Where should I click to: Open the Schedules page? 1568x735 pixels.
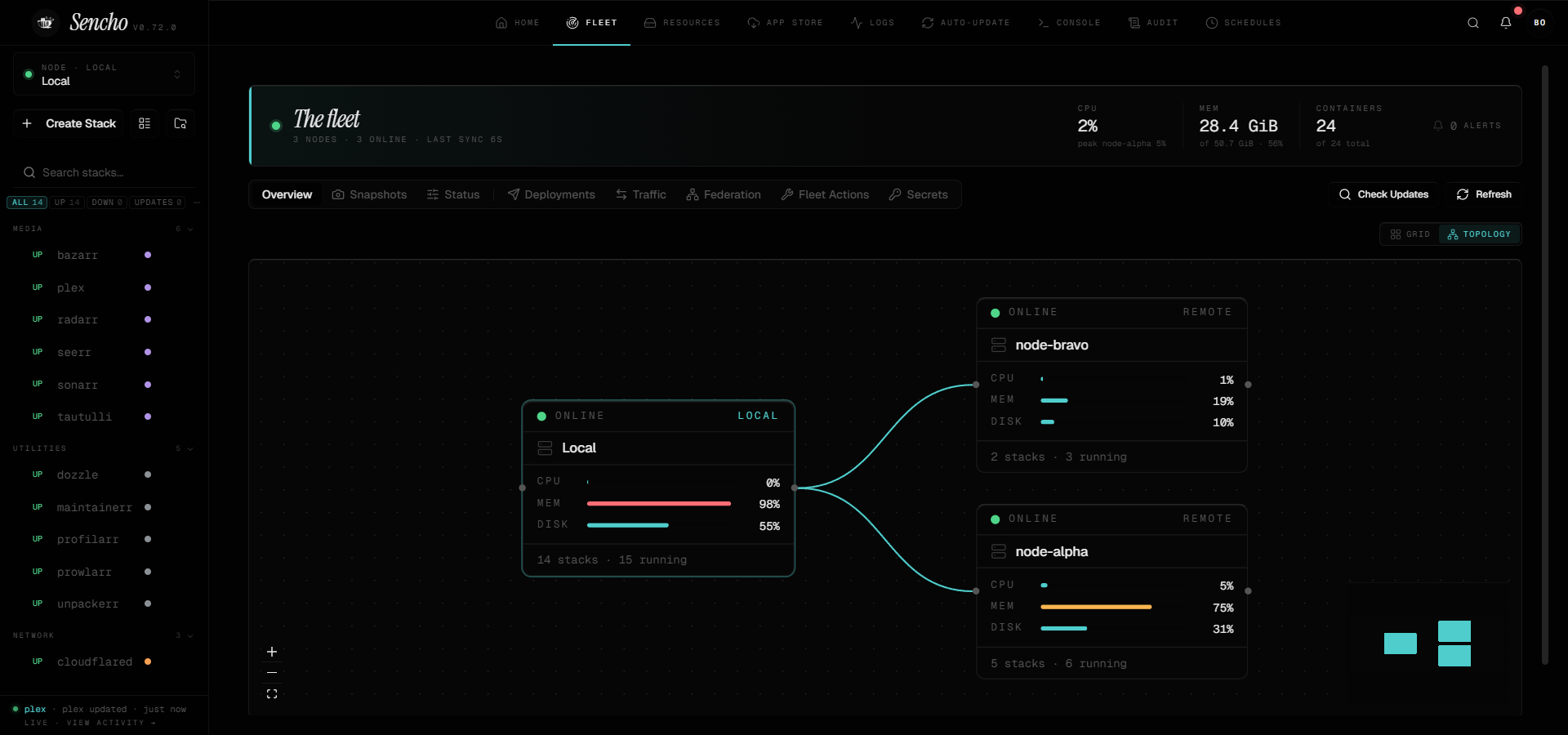click(1244, 23)
